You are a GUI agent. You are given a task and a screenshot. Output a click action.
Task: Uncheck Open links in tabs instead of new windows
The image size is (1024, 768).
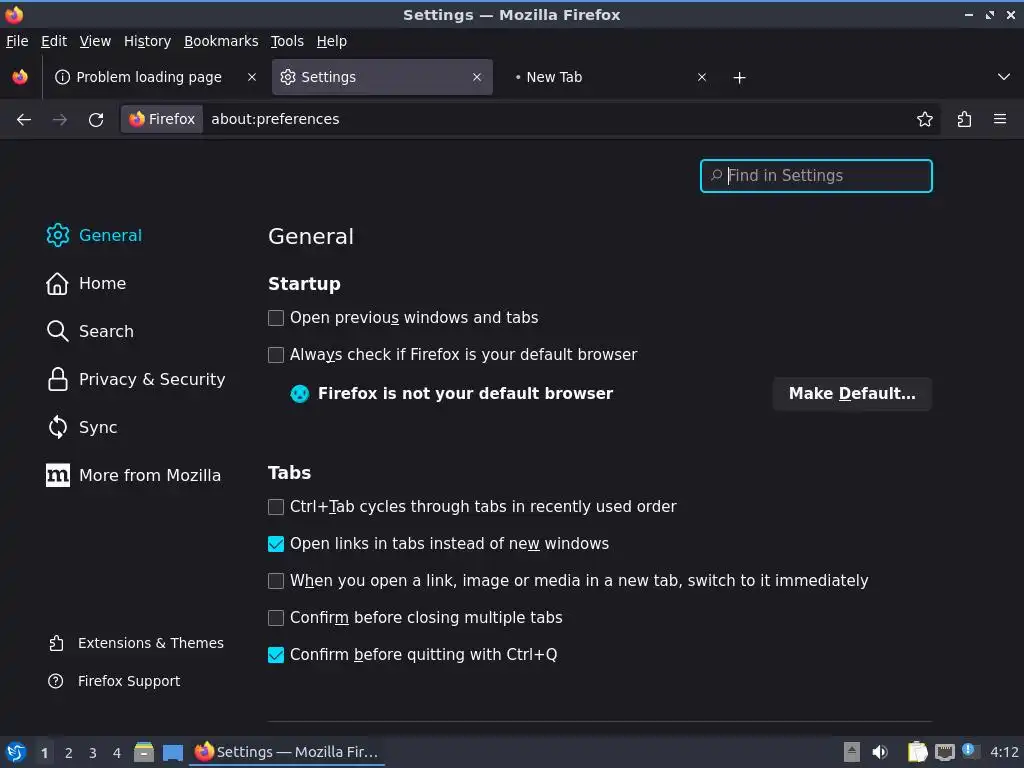pos(276,544)
